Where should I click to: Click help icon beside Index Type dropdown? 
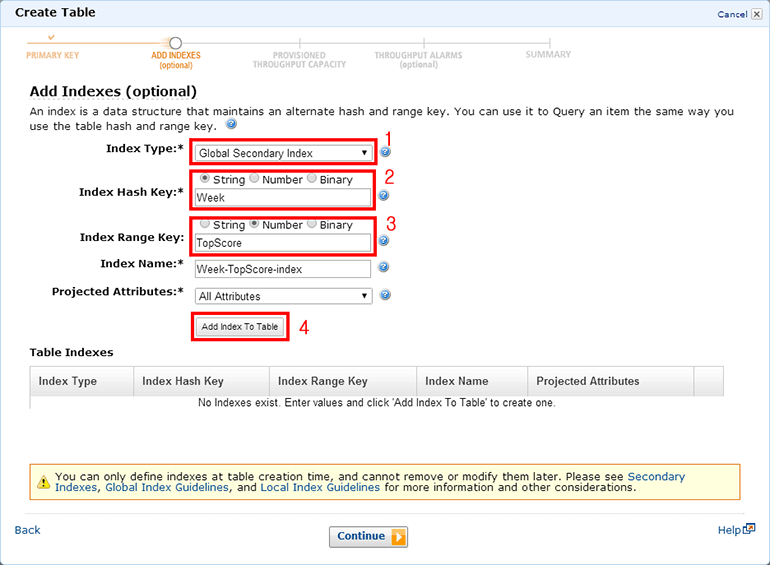(x=385, y=153)
